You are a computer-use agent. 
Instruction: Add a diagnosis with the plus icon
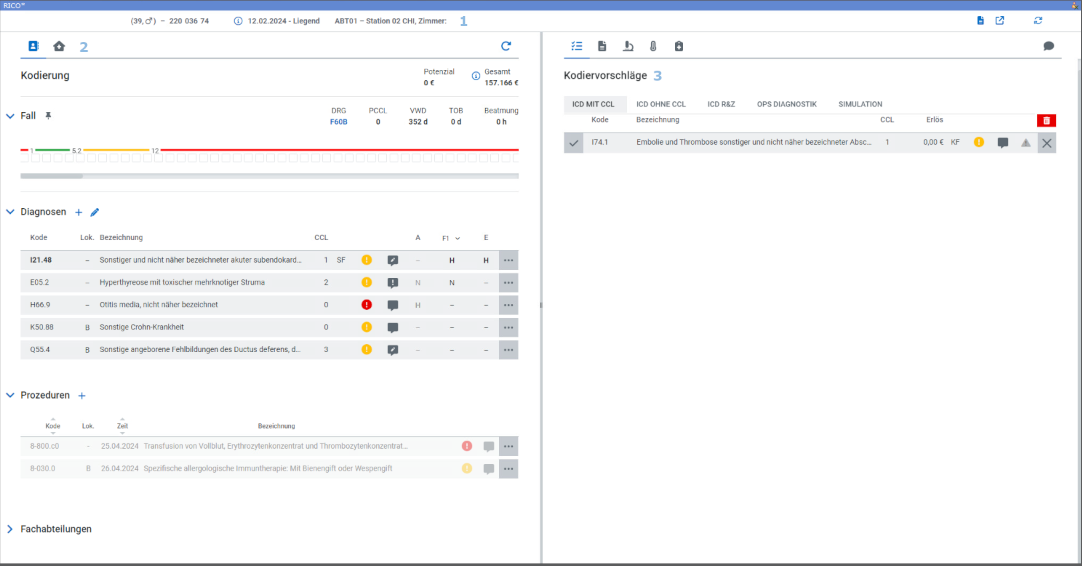tap(79, 212)
